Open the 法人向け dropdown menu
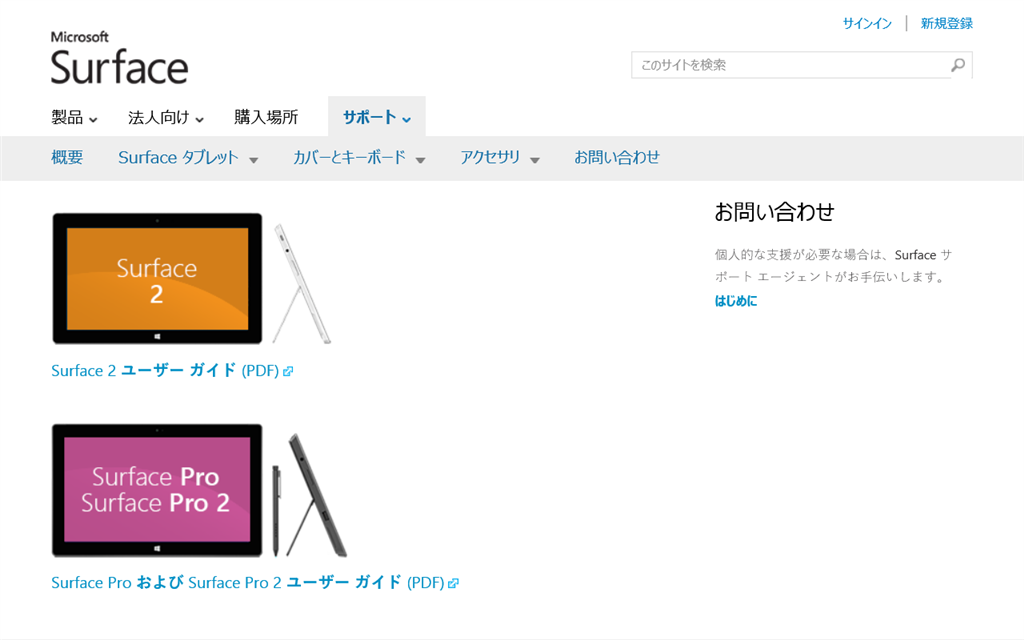1024x640 pixels. (x=166, y=118)
